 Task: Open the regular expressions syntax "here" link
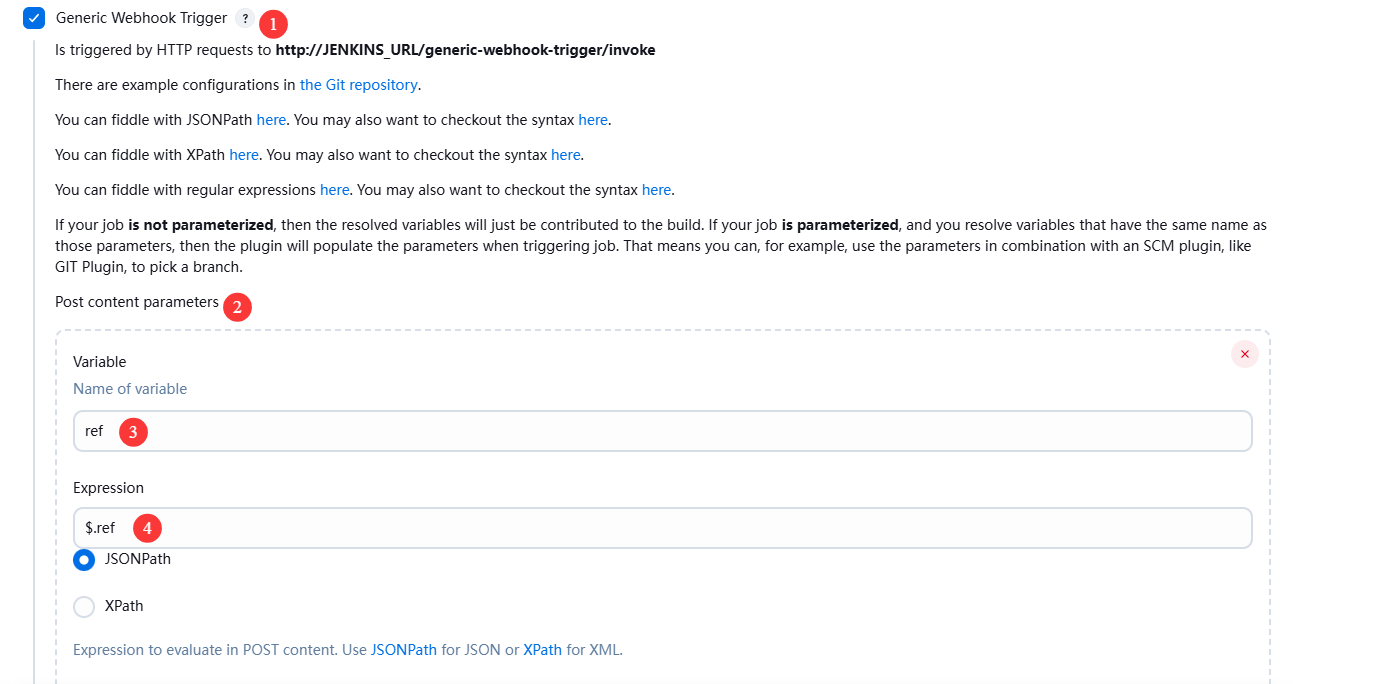[x=656, y=190]
